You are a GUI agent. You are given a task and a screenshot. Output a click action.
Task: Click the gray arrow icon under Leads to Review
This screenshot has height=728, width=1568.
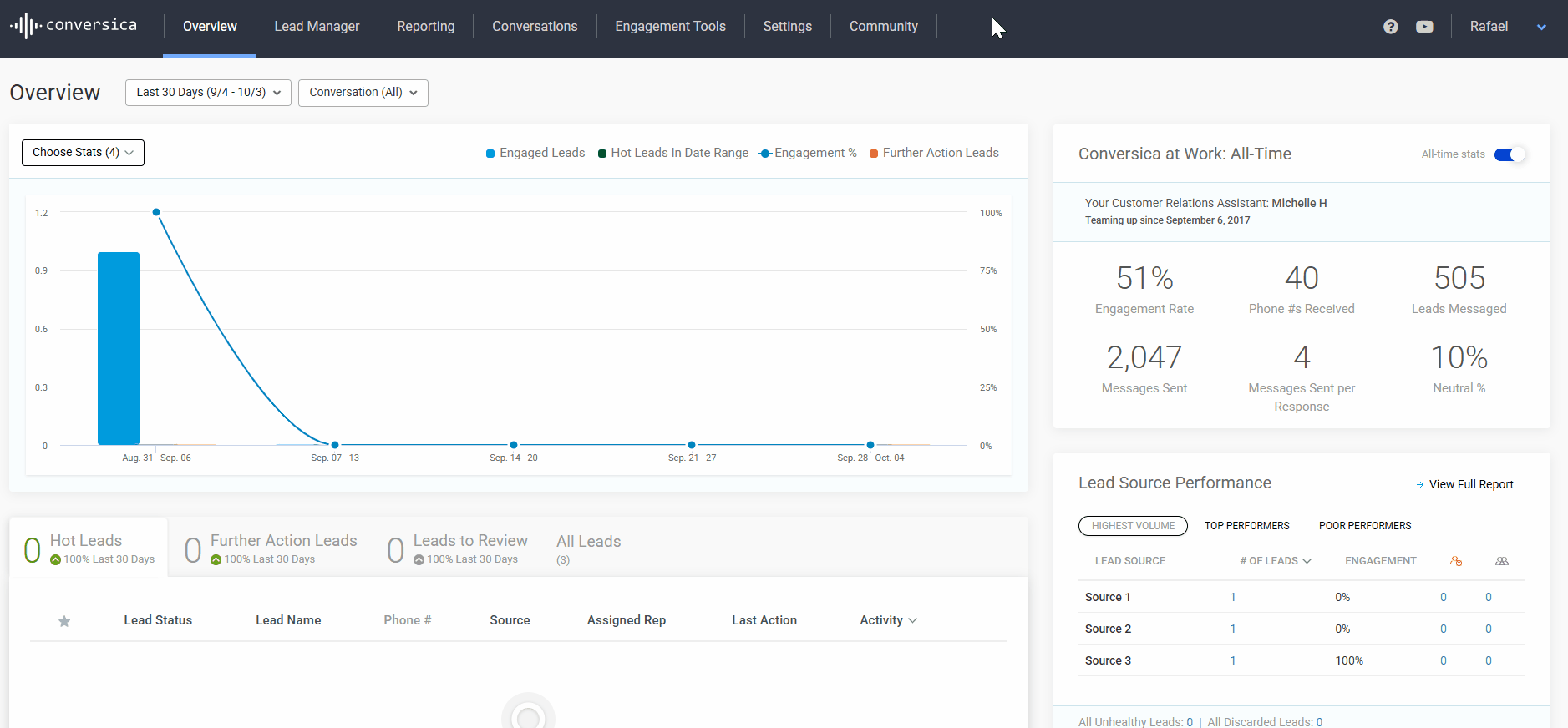[419, 560]
